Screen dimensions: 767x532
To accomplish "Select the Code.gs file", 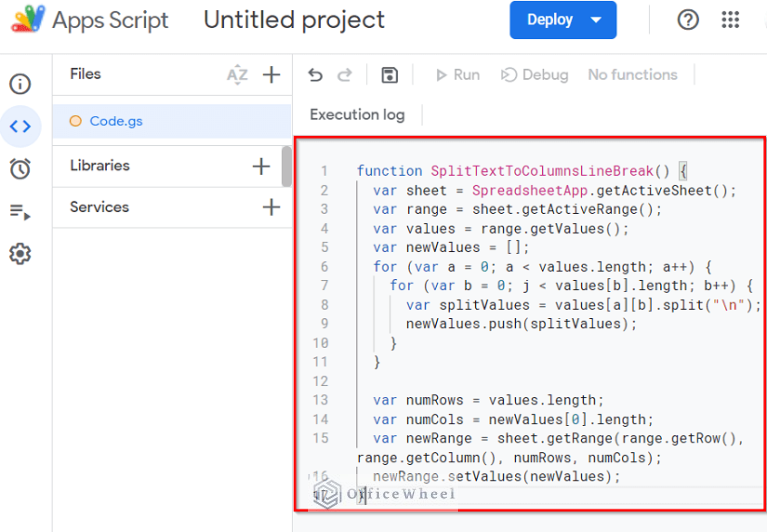I will click(172, 121).
